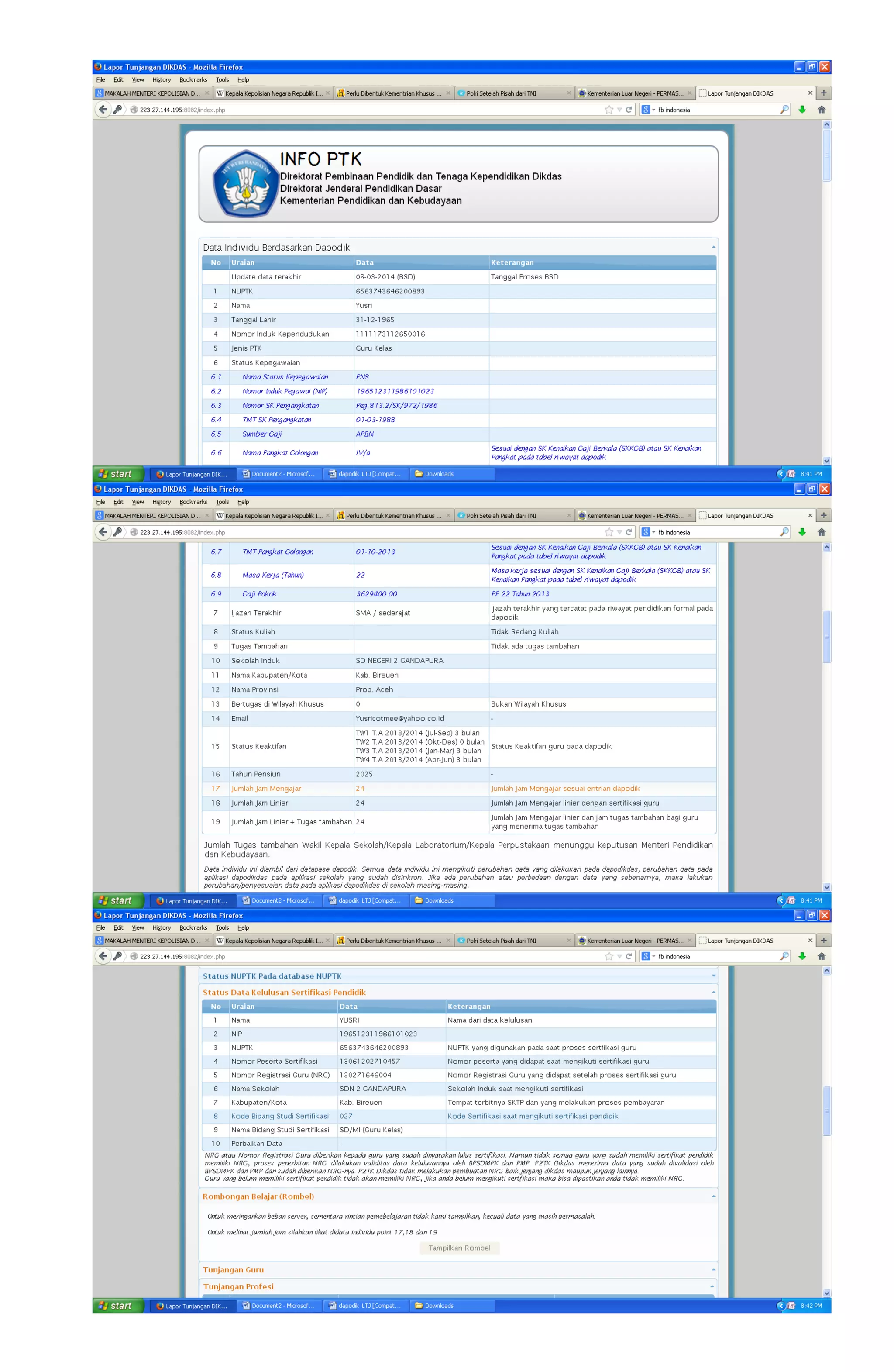Click the reload icon in the topmost address bar
Screen dimensions: 894x1372
629,110
